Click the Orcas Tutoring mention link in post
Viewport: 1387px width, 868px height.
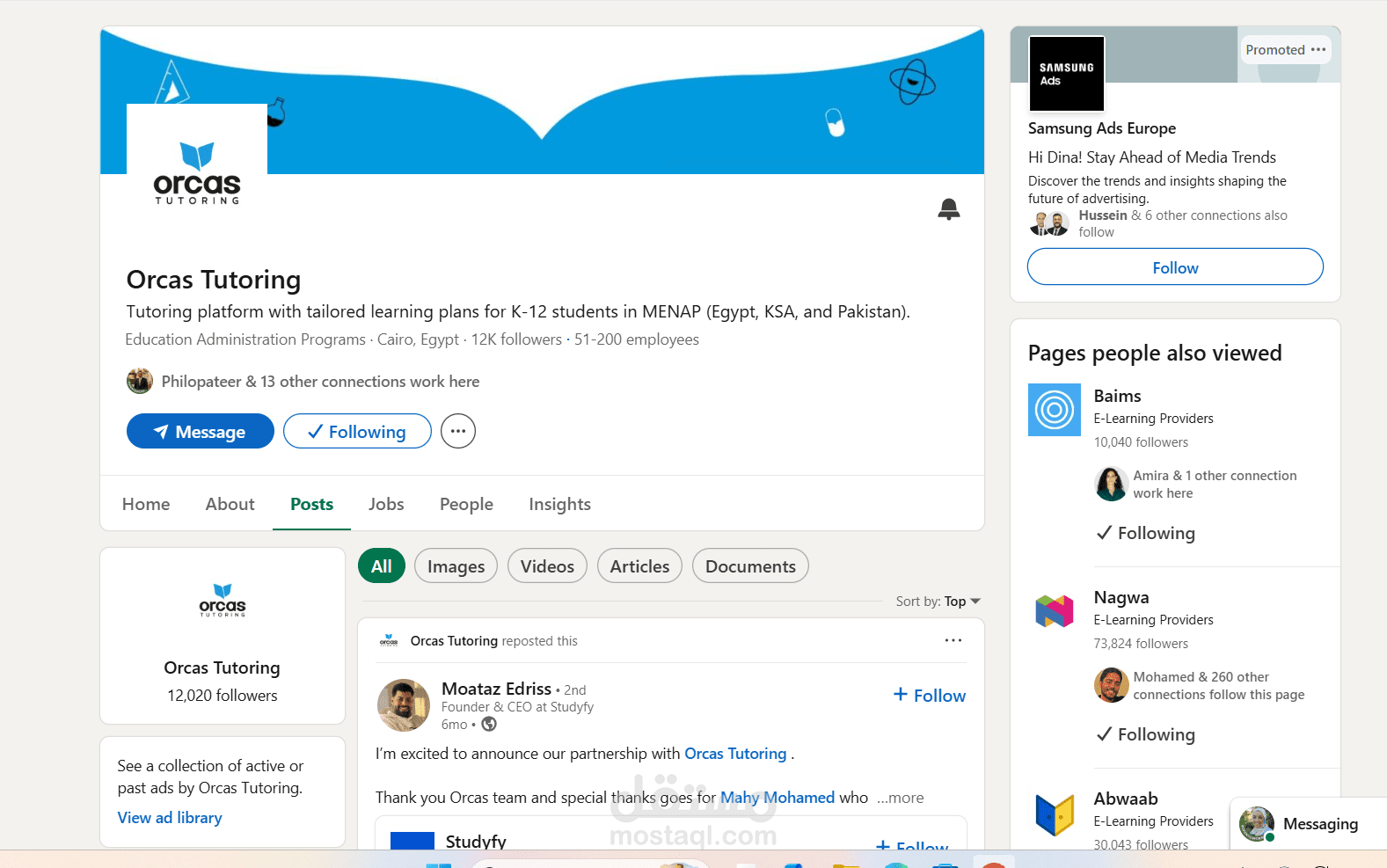pos(735,754)
